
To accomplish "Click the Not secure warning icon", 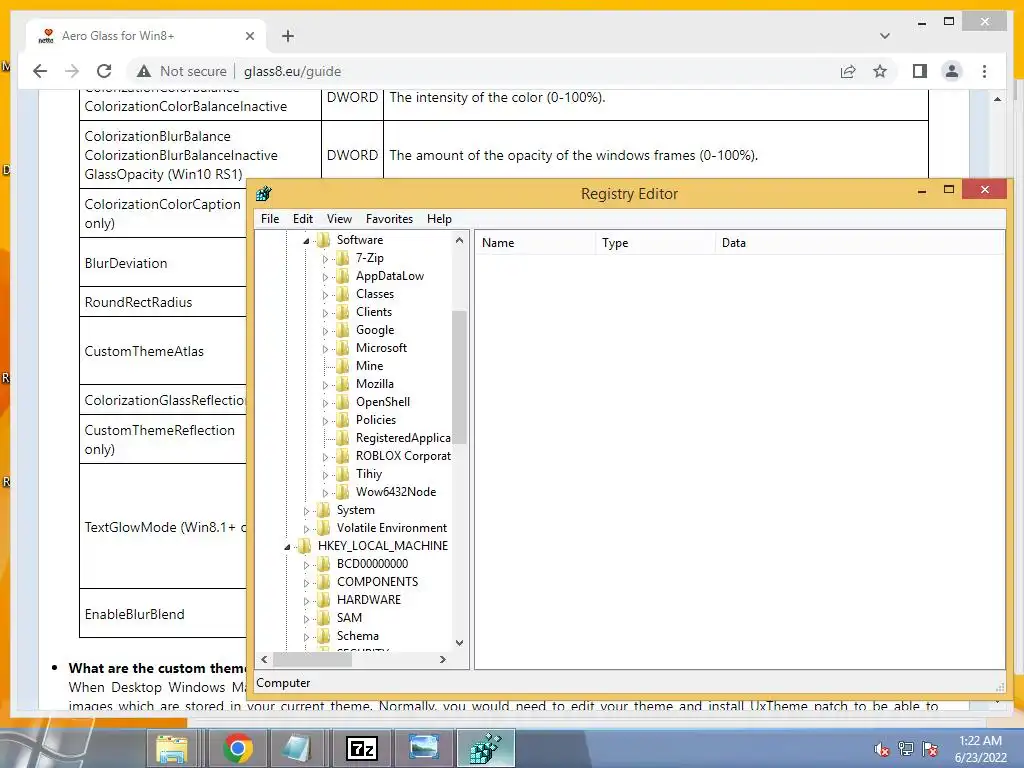I will (144, 71).
